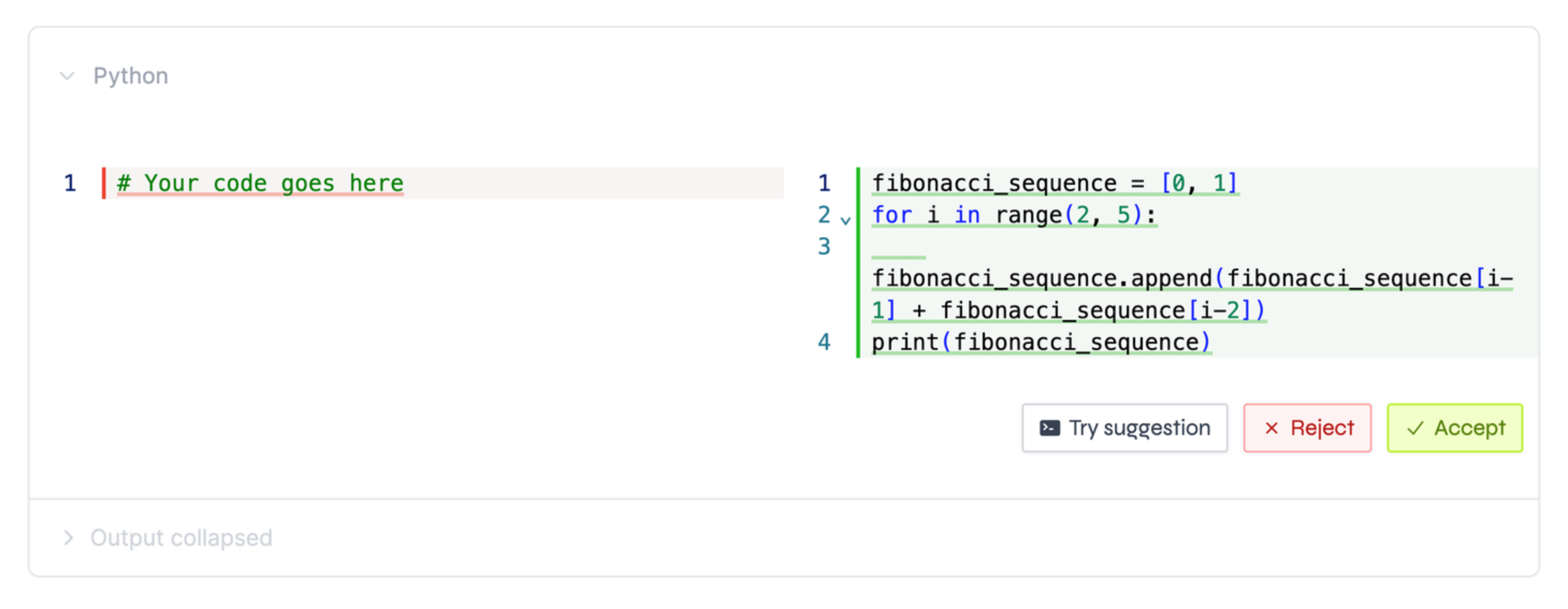Expand the collapsed output section

tap(69, 537)
